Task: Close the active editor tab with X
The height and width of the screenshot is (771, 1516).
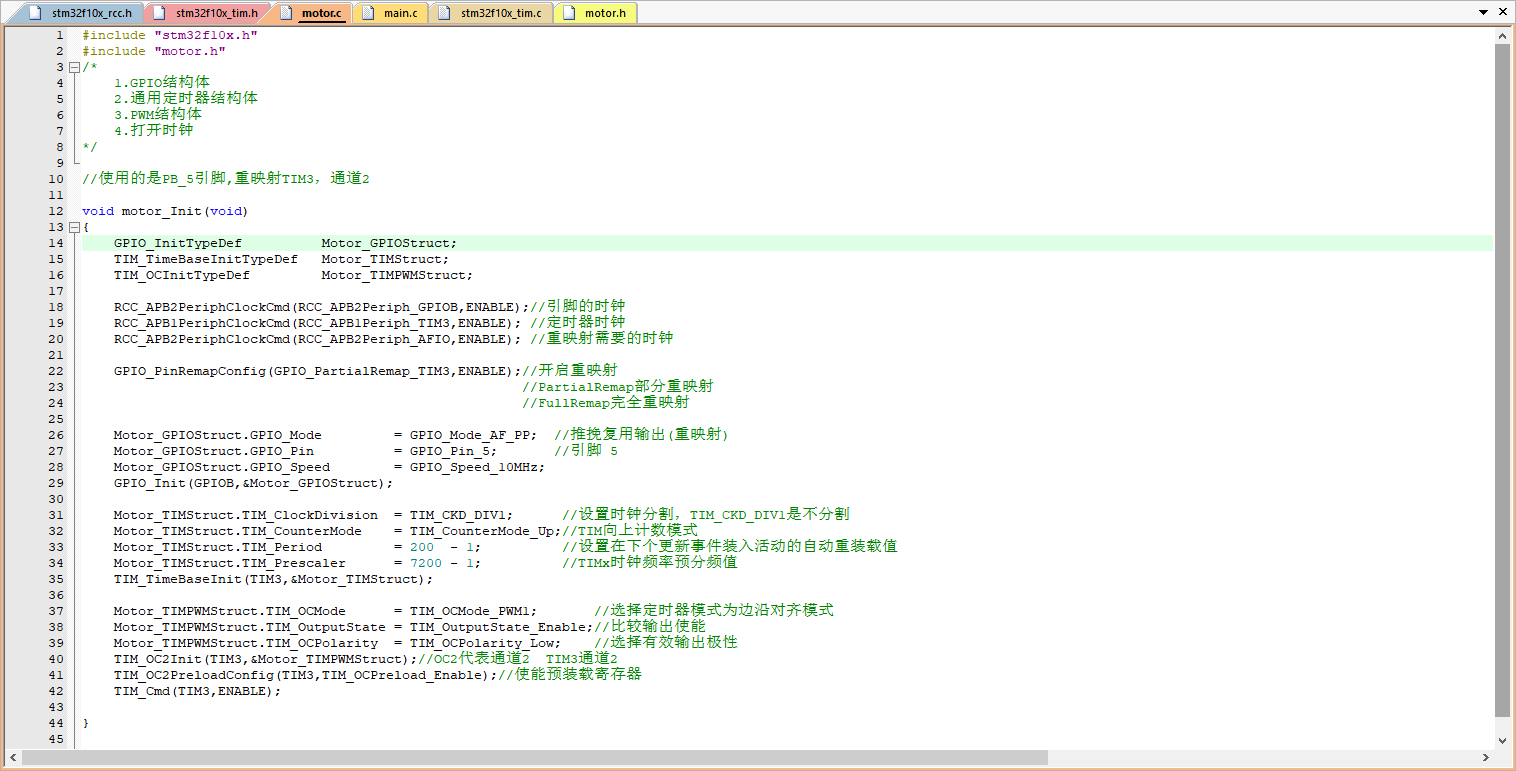Action: pyautogui.click(x=1503, y=13)
